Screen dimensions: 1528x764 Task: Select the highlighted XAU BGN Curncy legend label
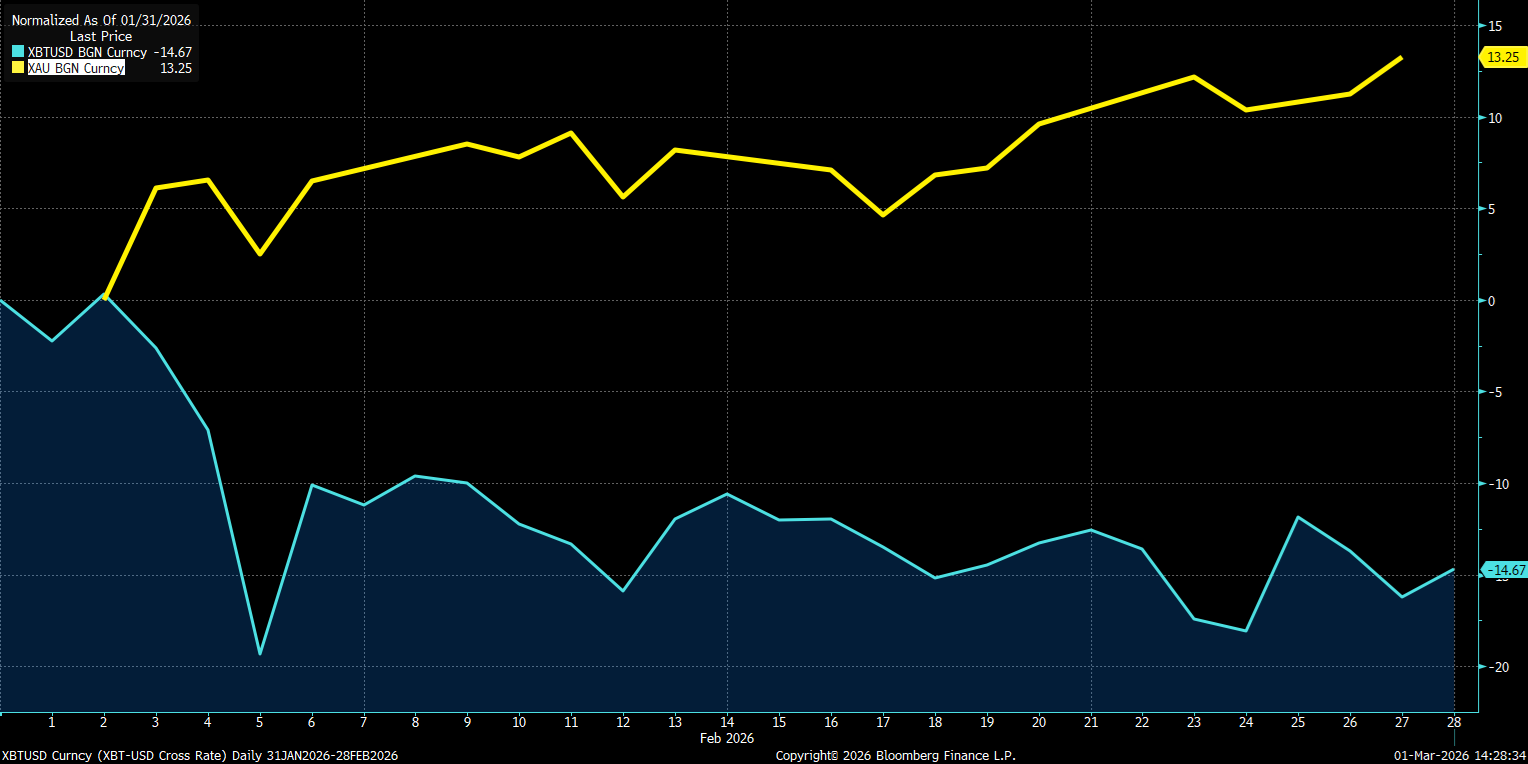76,68
